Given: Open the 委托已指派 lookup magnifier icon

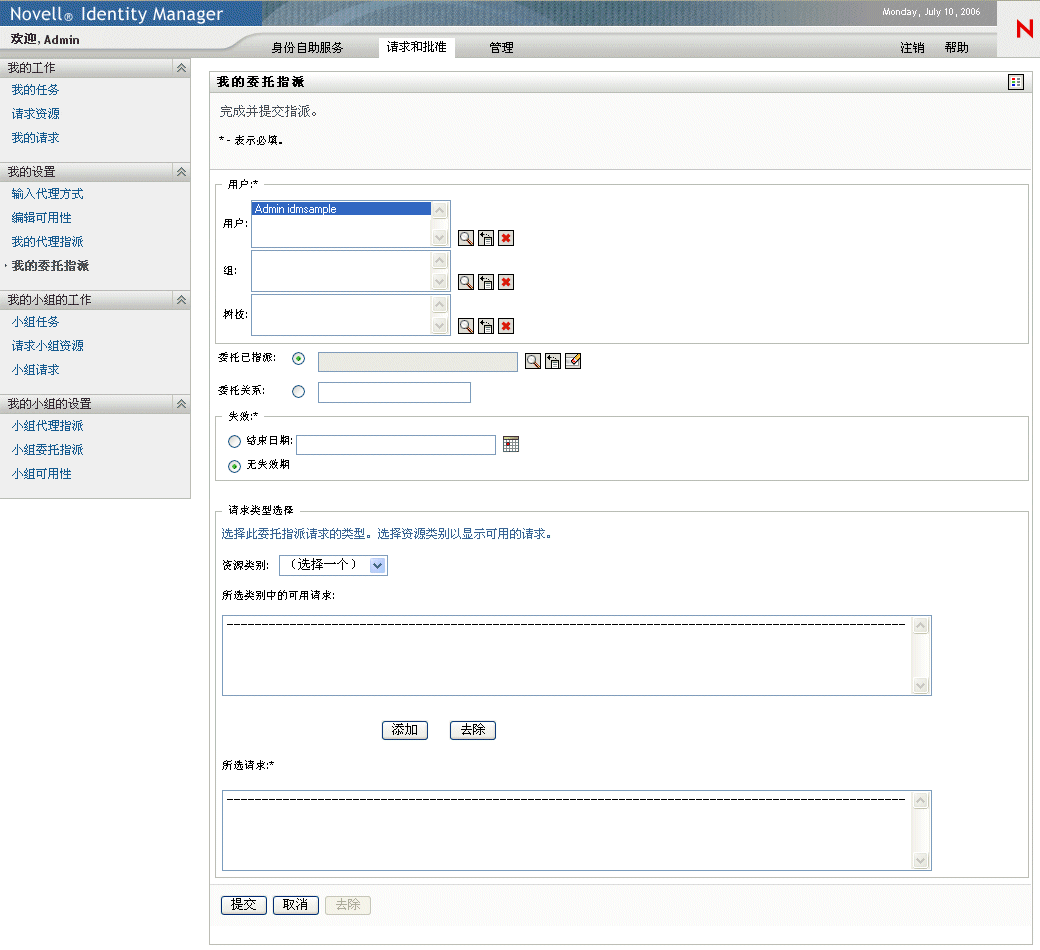Looking at the screenshot, I should coord(533,361).
